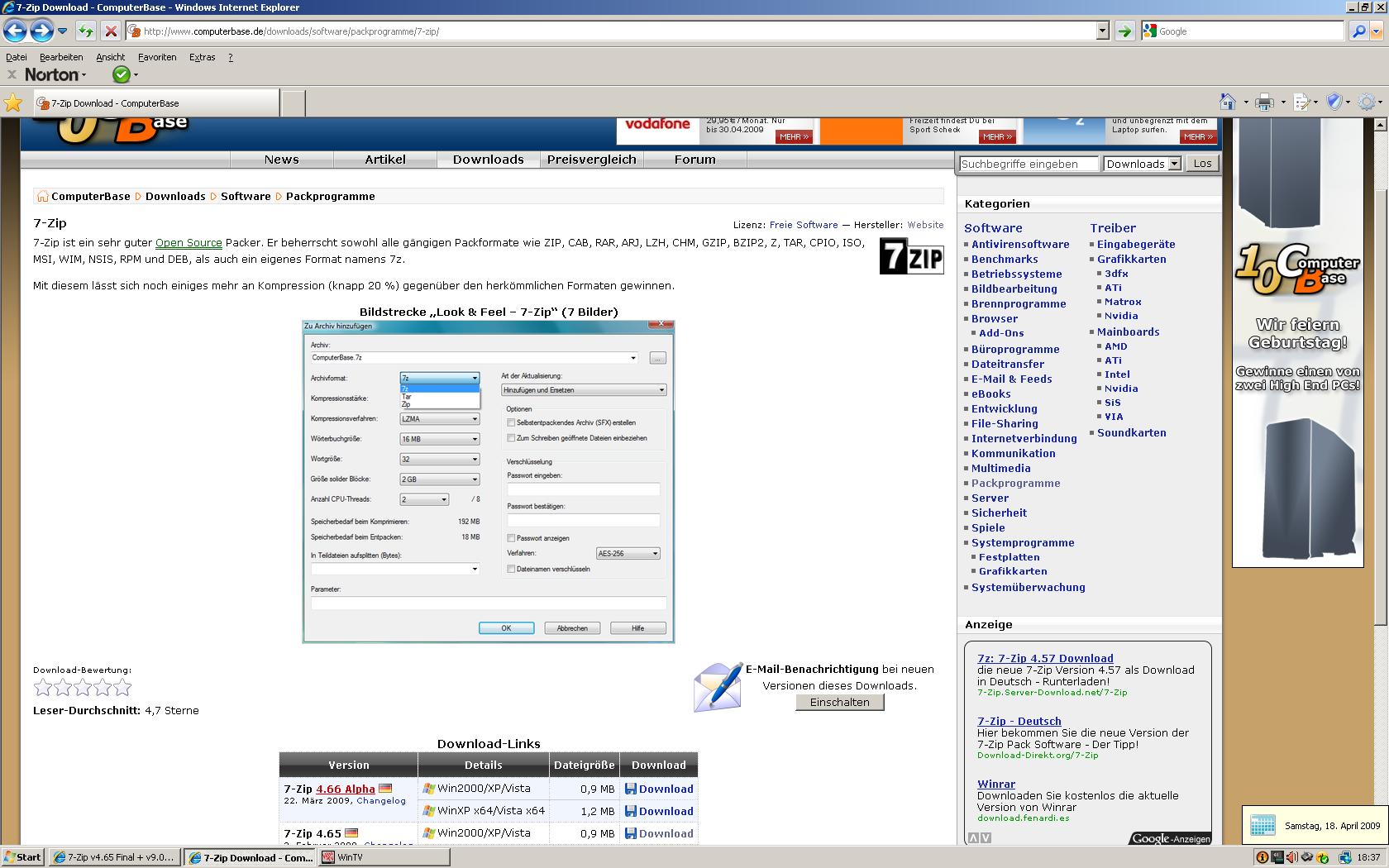Click Download link for 7-Zip 4.65 row
Image resolution: width=1389 pixels, height=868 pixels.
pos(666,833)
